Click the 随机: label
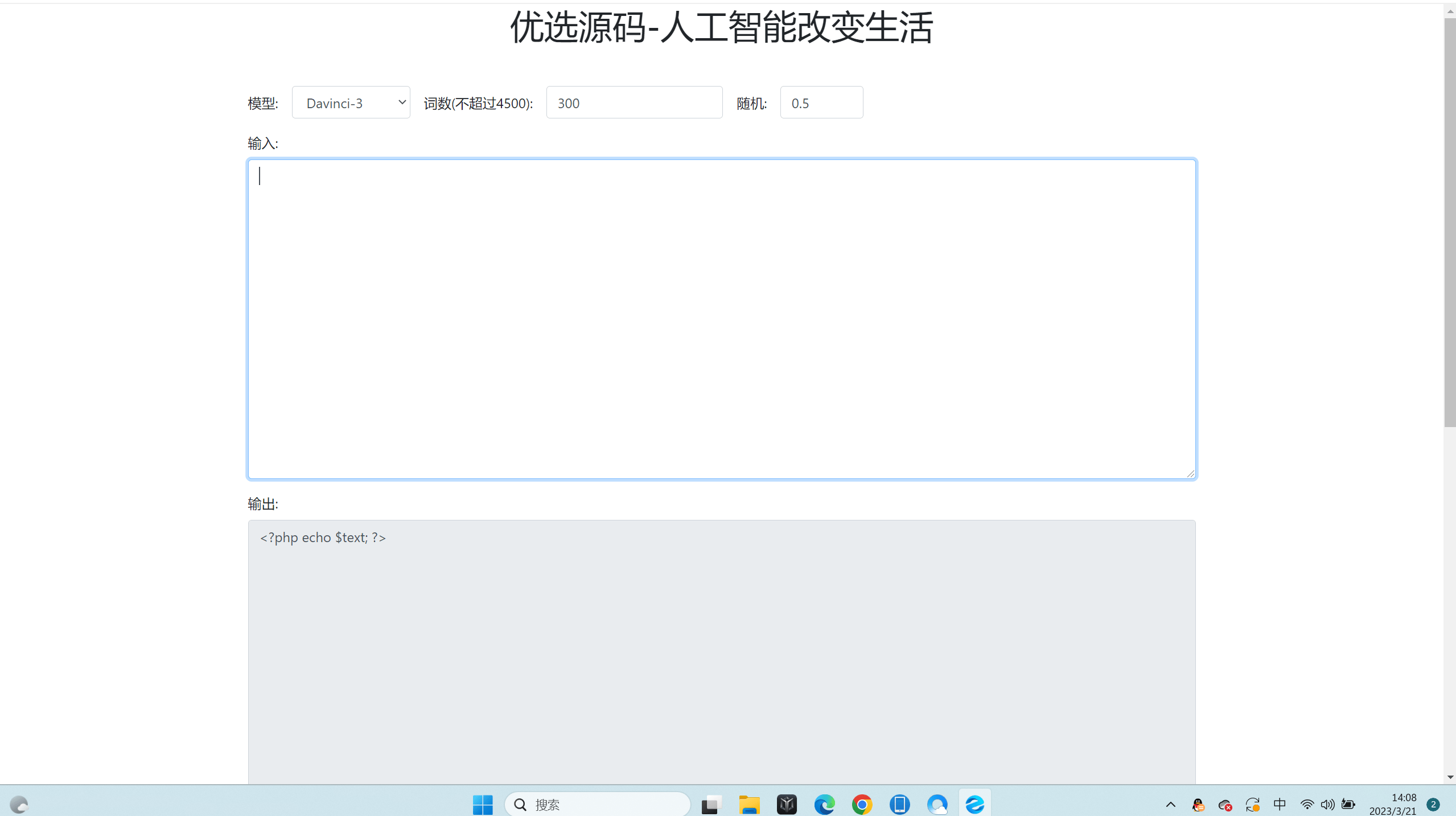Screen dimensions: 1456x816 coord(752,104)
